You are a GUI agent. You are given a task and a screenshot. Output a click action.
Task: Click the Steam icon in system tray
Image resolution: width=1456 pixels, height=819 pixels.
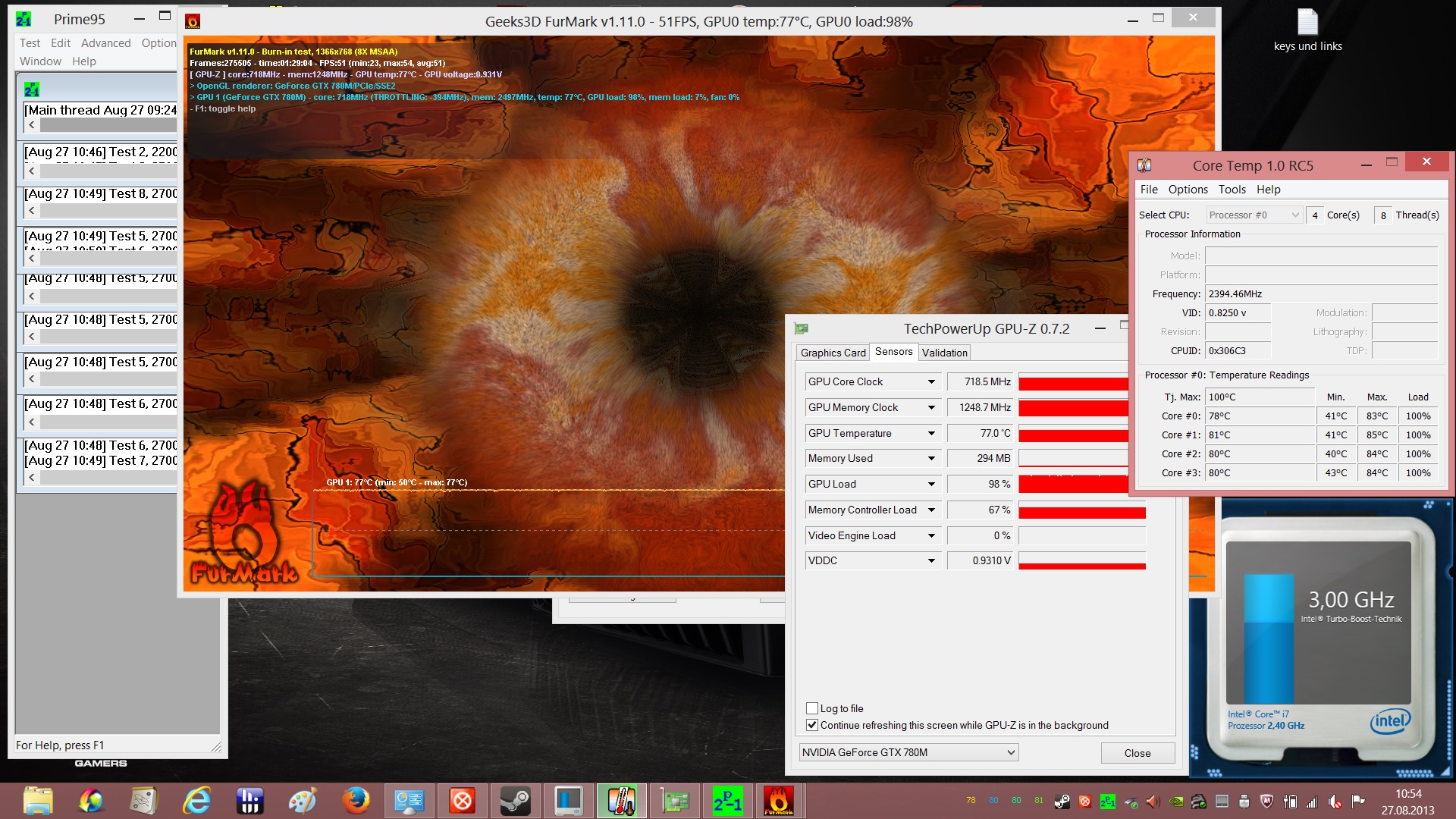(1062, 802)
